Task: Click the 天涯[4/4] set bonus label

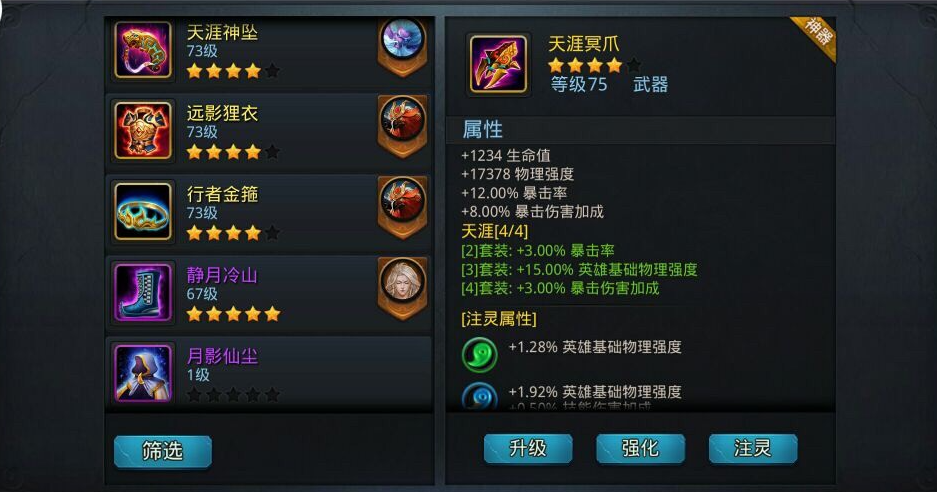Action: point(495,231)
